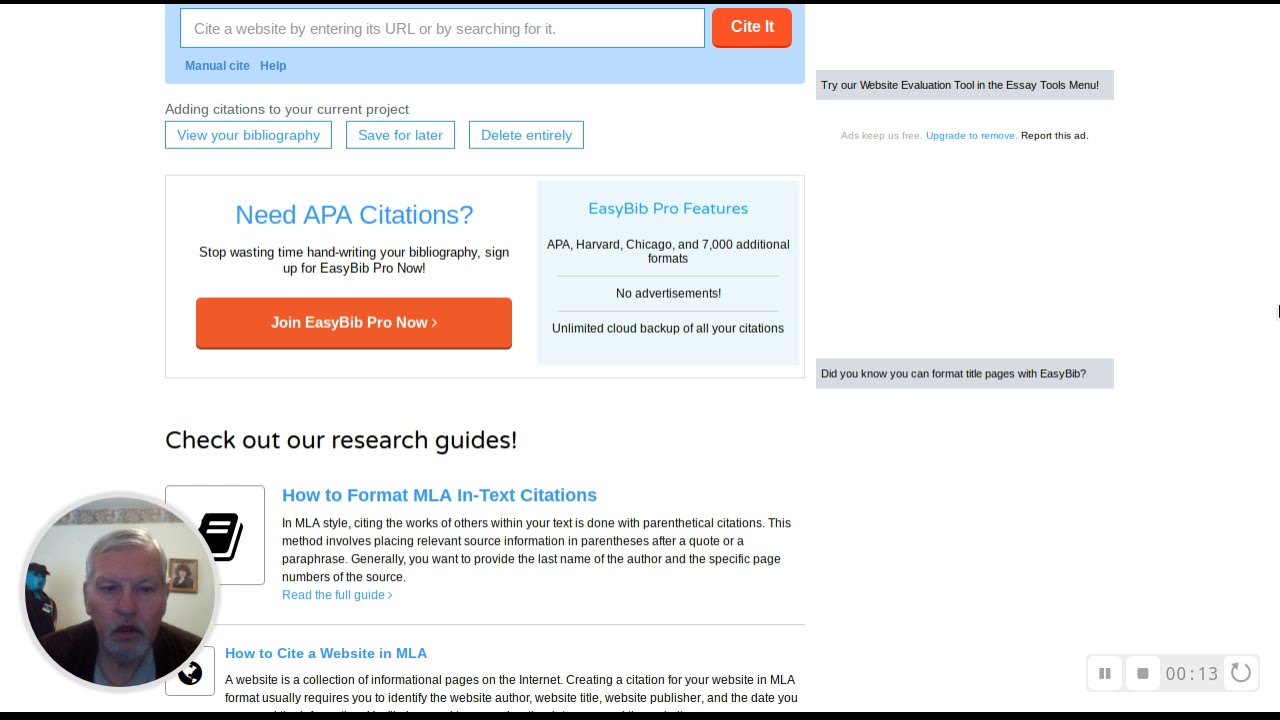The width and height of the screenshot is (1280, 720).
Task: Open the Manual cite link
Action: pos(217,66)
